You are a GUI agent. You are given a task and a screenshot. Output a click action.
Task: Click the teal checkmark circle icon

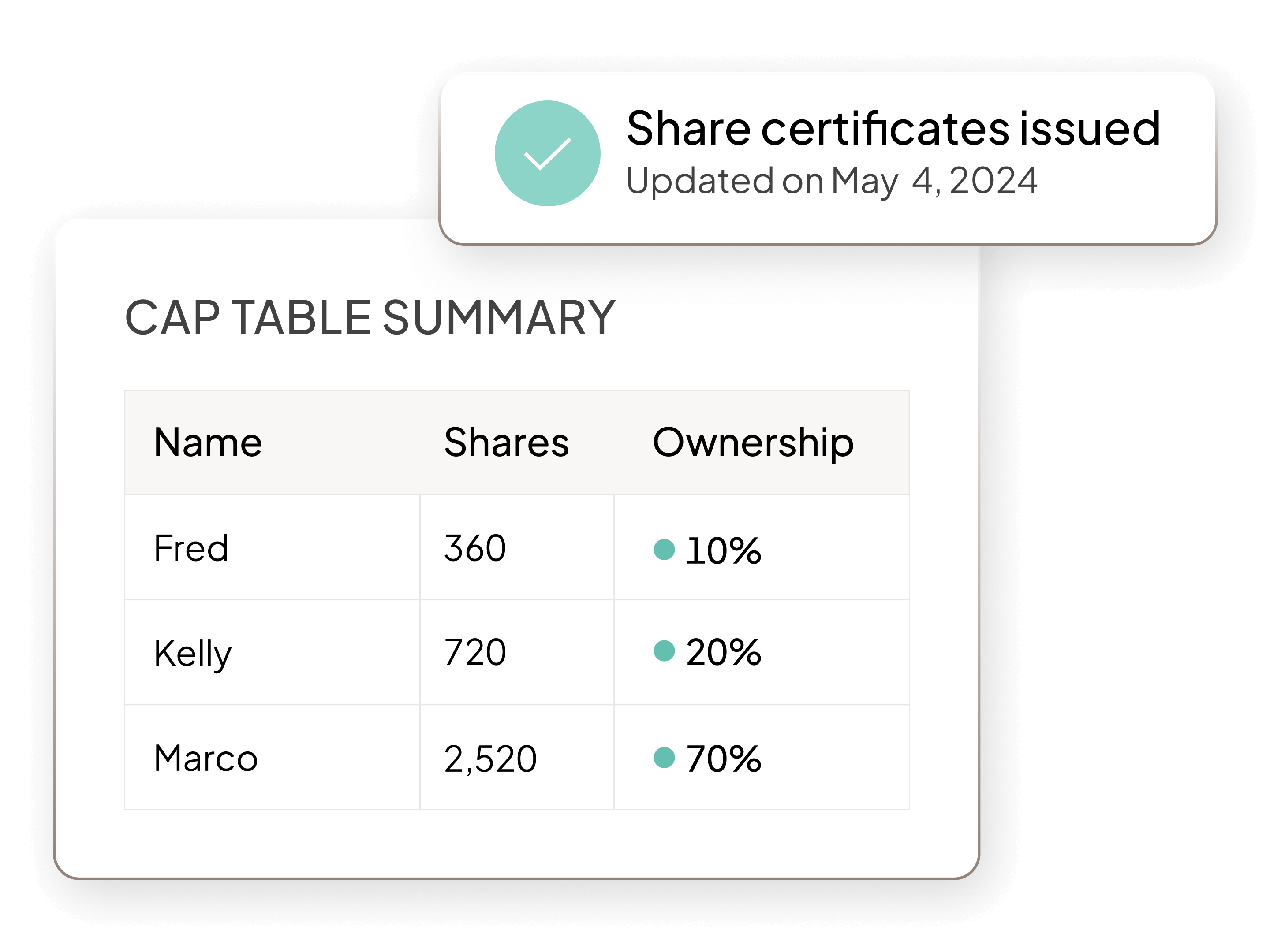tap(547, 153)
